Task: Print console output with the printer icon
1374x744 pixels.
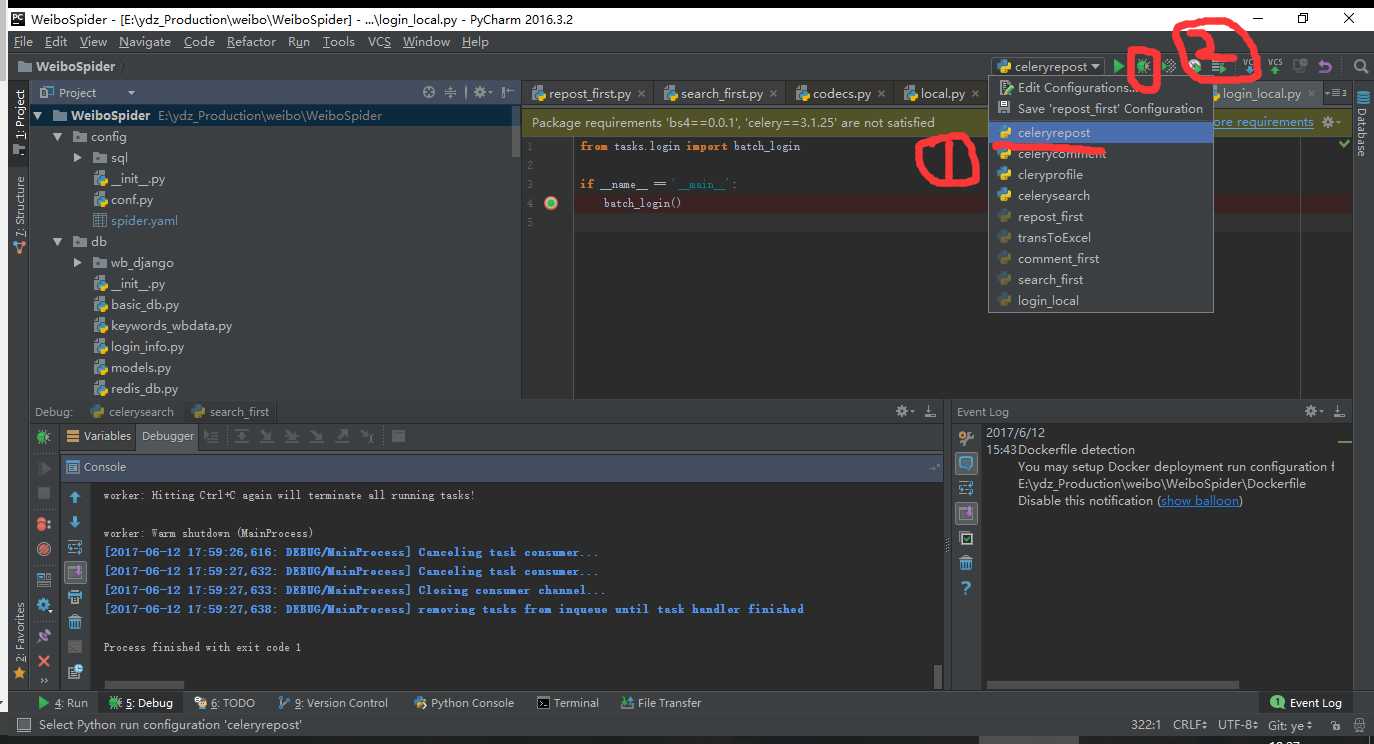Action: pos(75,597)
